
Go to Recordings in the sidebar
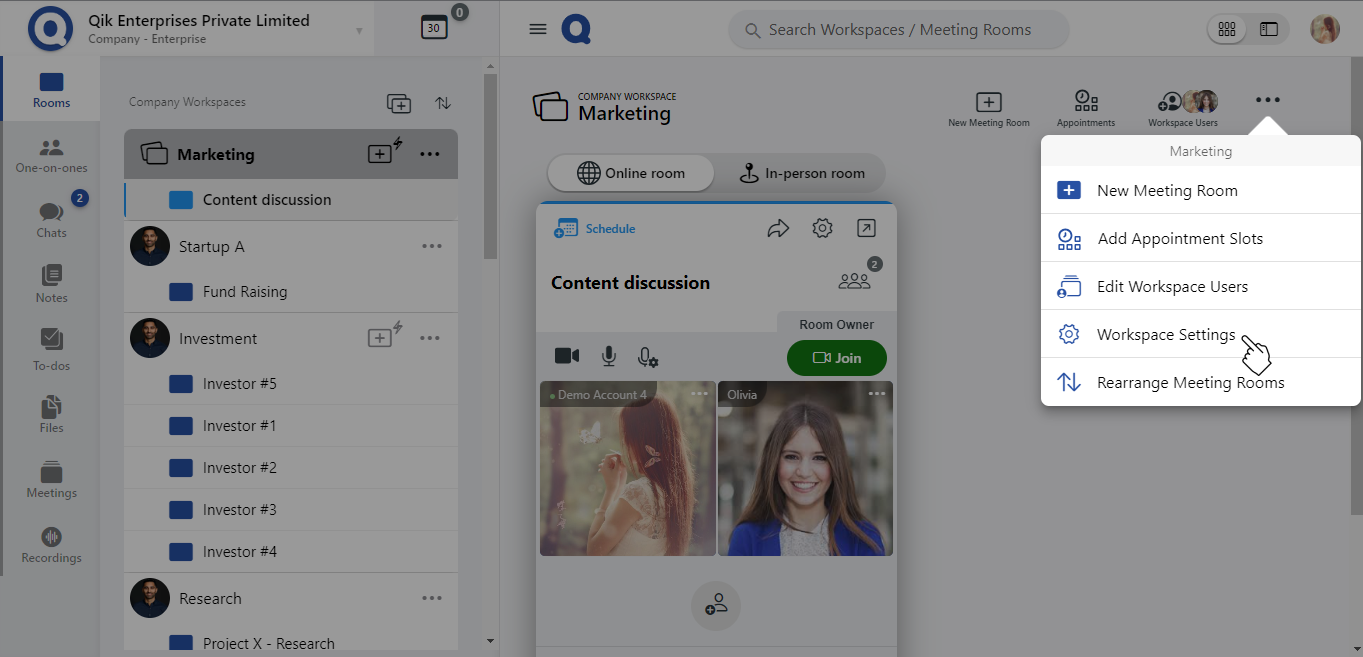tap(51, 545)
